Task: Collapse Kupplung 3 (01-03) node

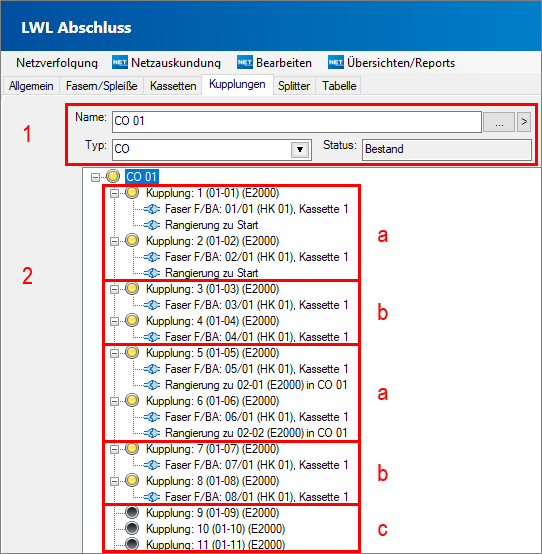Action: [x=114, y=289]
